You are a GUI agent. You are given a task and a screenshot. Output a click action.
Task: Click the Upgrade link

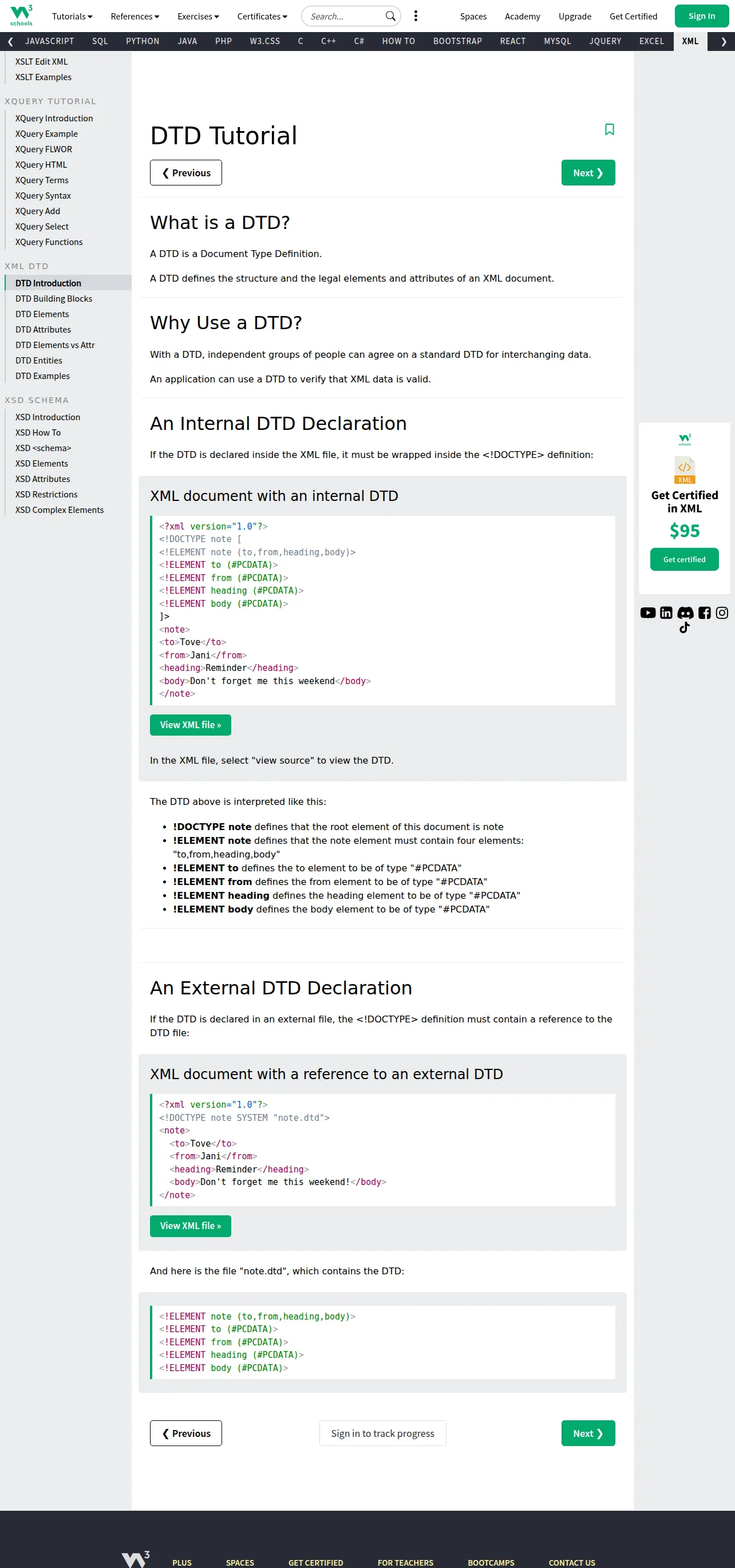pos(575,17)
